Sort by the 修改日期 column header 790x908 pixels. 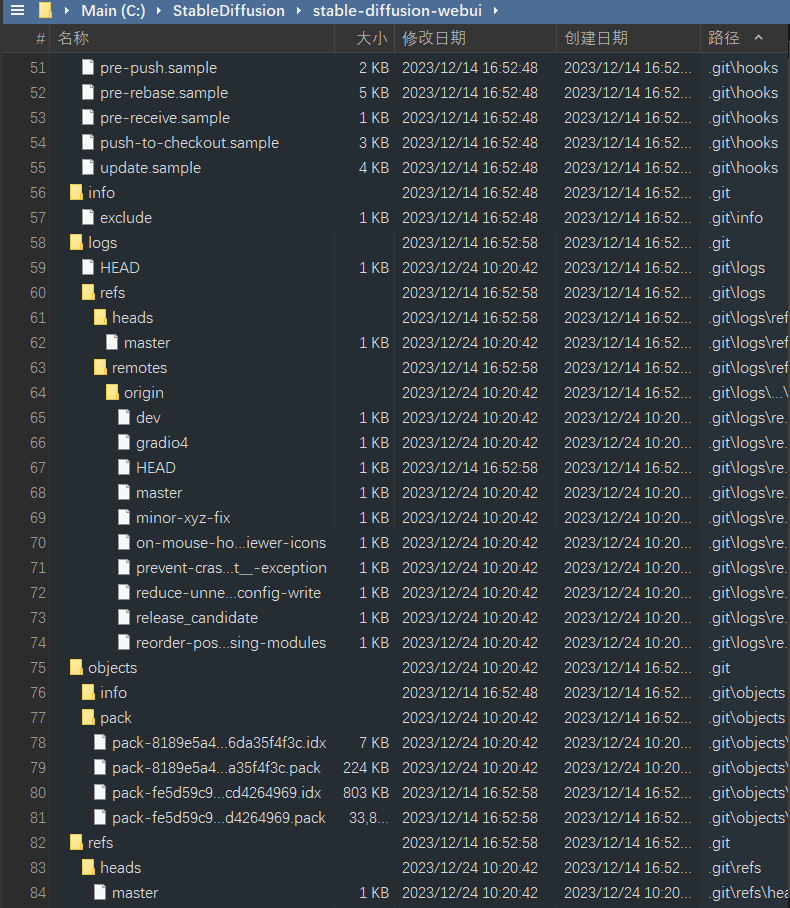434,38
